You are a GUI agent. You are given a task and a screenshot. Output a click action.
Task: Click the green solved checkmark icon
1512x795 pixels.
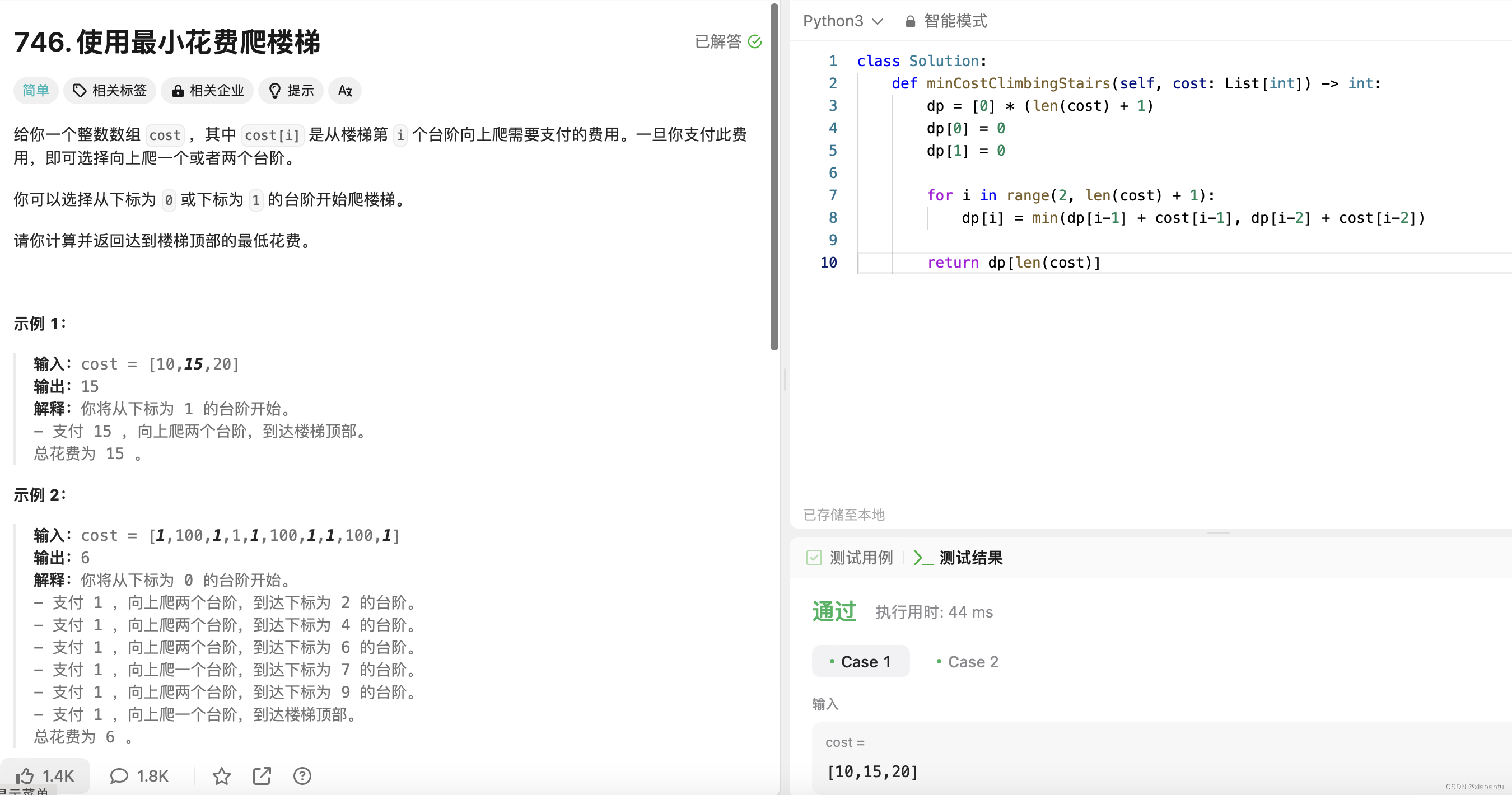click(755, 41)
